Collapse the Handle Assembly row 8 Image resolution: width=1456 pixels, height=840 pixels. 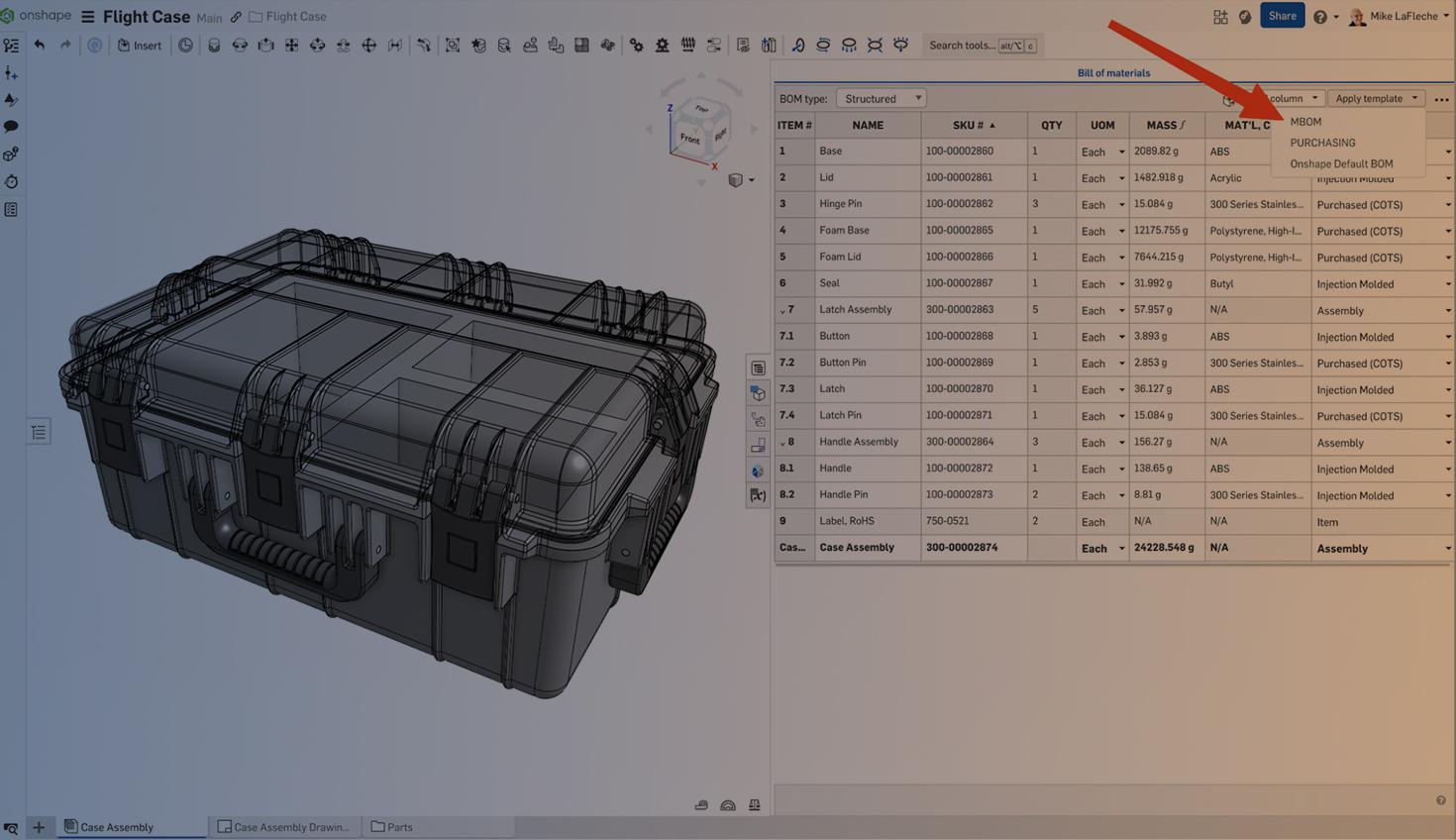pos(782,443)
